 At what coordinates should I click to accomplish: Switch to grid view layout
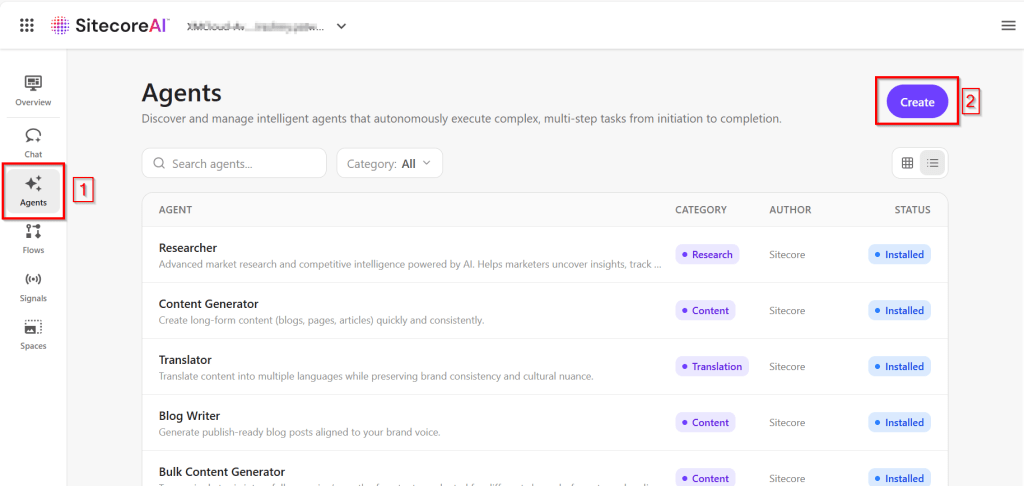pos(907,163)
